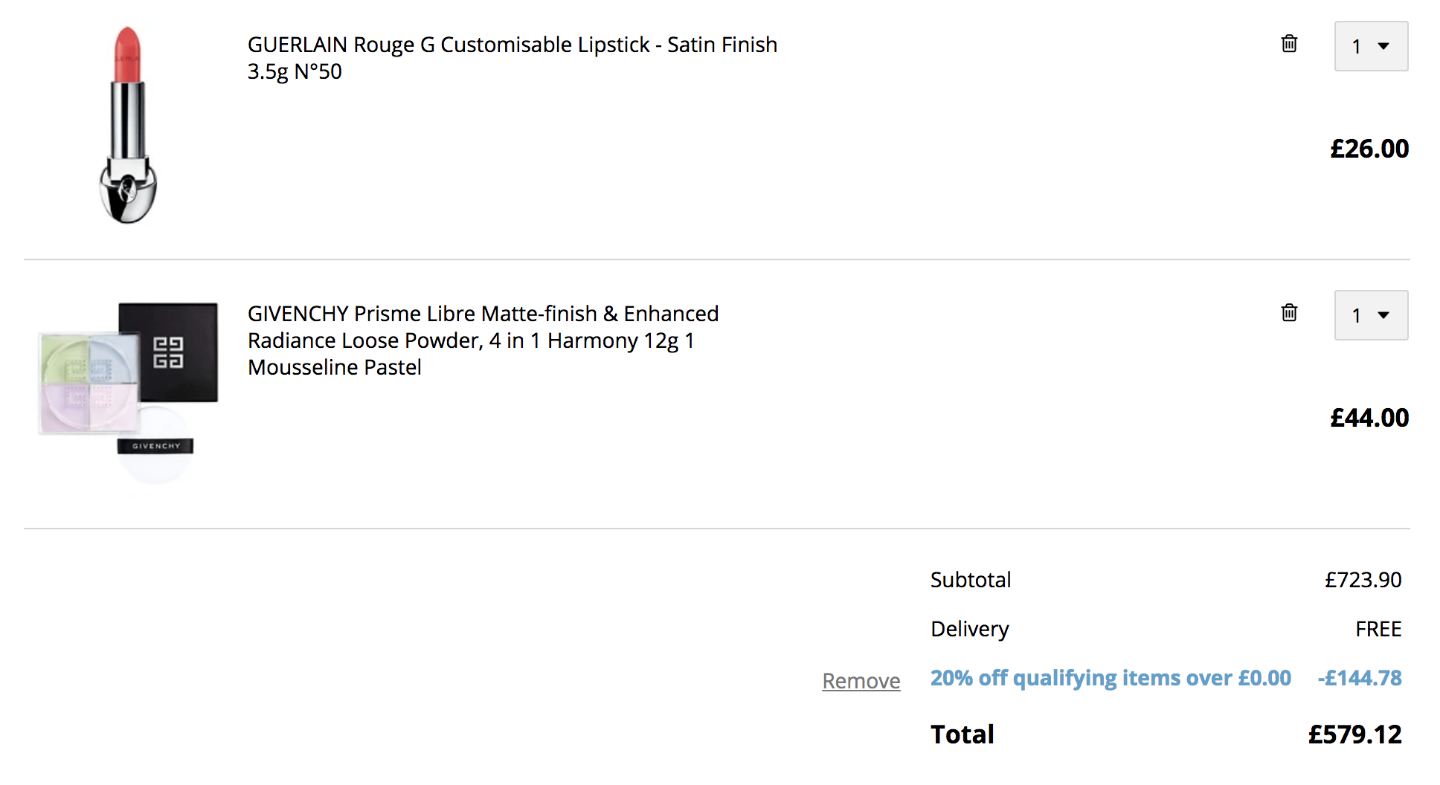The height and width of the screenshot is (785, 1440).
Task: Select the pastel powder palette image
Action: [x=89, y=384]
